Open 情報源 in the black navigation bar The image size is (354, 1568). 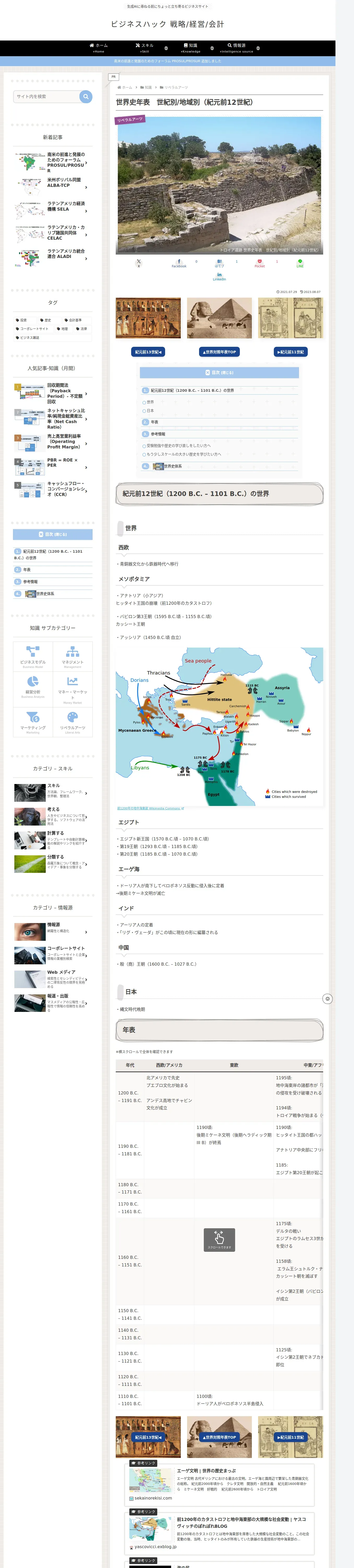[x=237, y=48]
